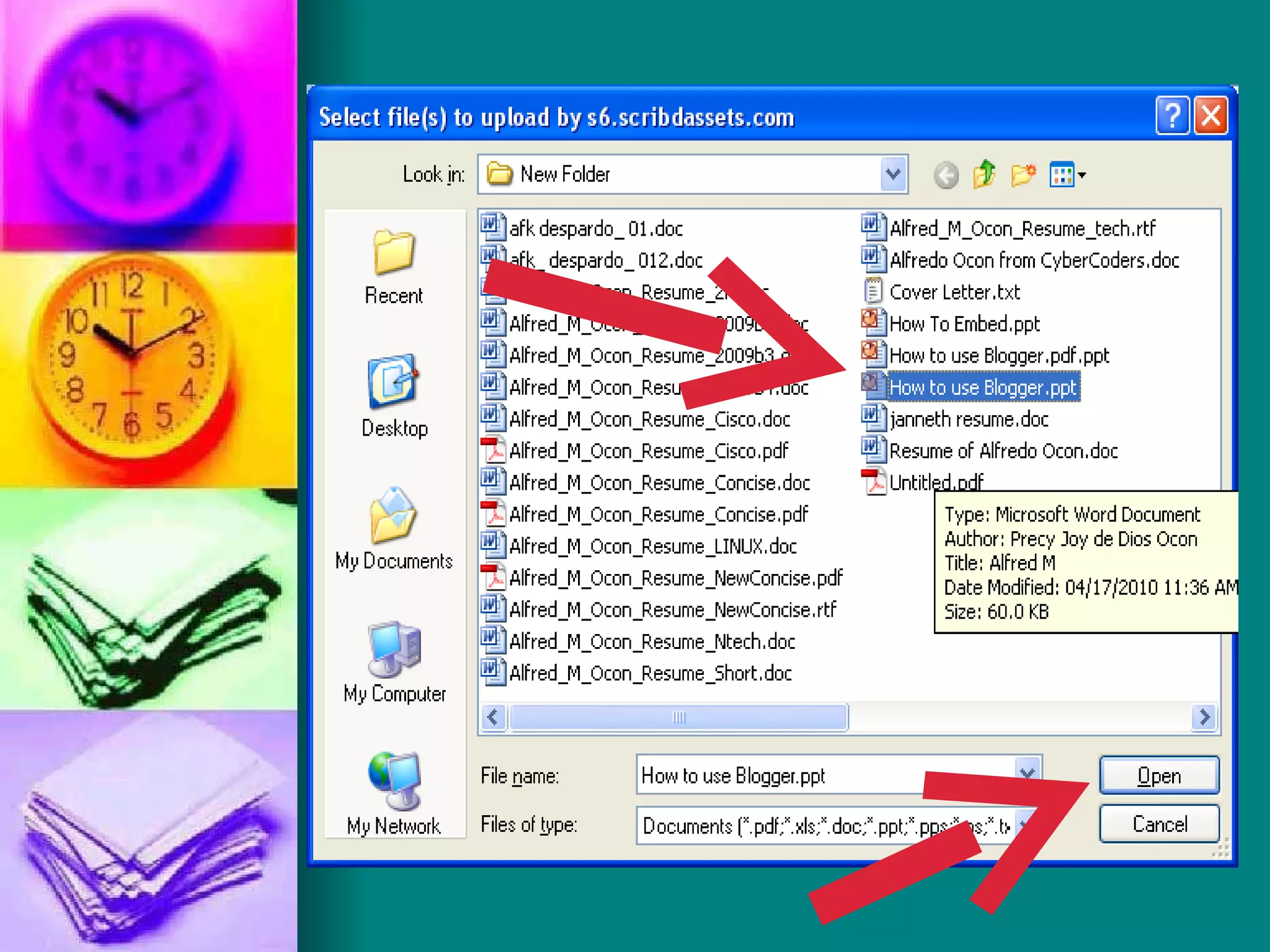This screenshot has height=952, width=1270.
Task: Click the Up One Level folder icon
Action: point(984,174)
